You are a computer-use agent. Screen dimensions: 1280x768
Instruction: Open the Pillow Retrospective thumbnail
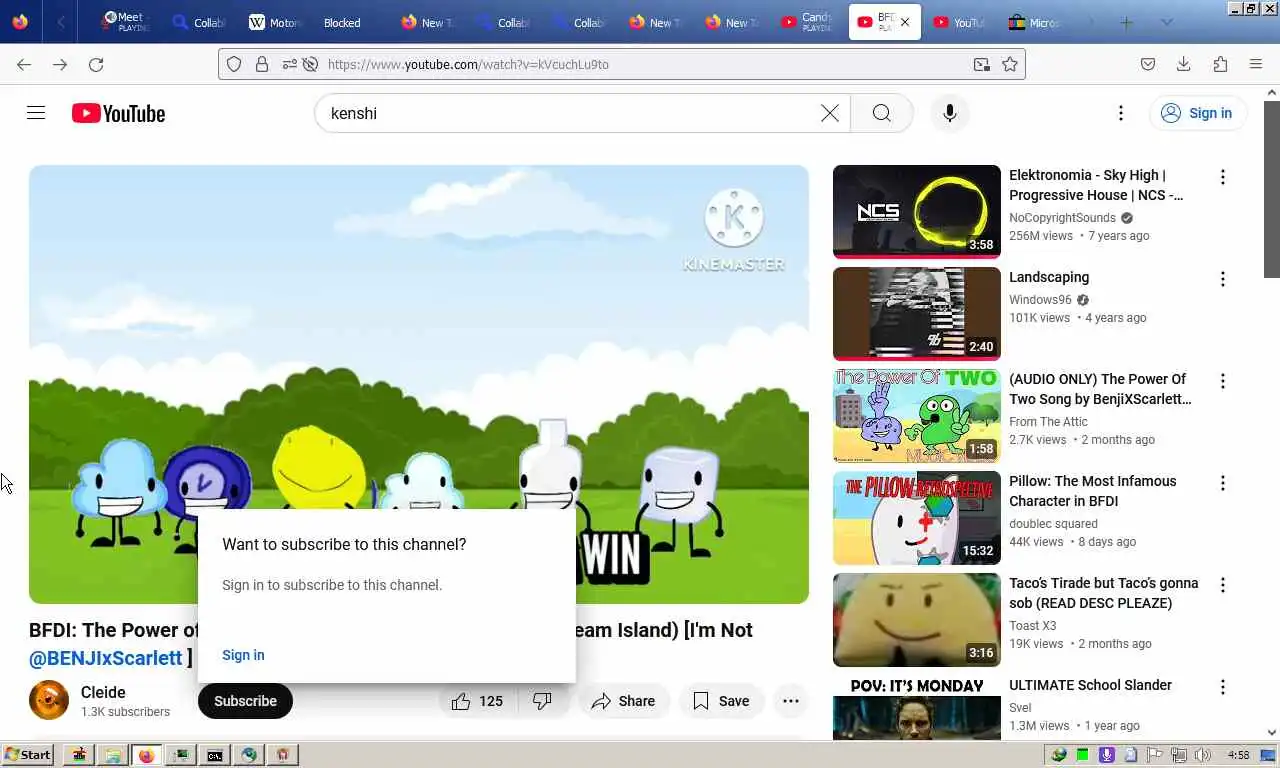point(916,517)
